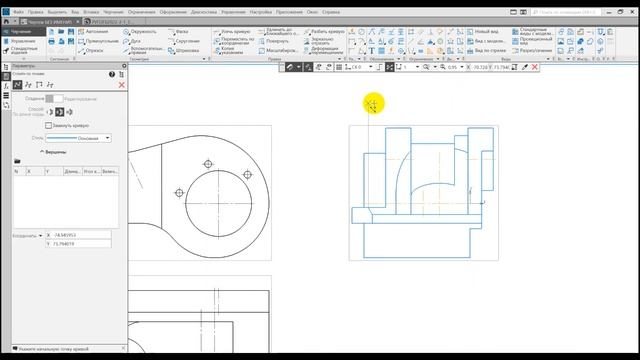
Task: Select the fourth curve type icon in panel
Action: click(50, 85)
